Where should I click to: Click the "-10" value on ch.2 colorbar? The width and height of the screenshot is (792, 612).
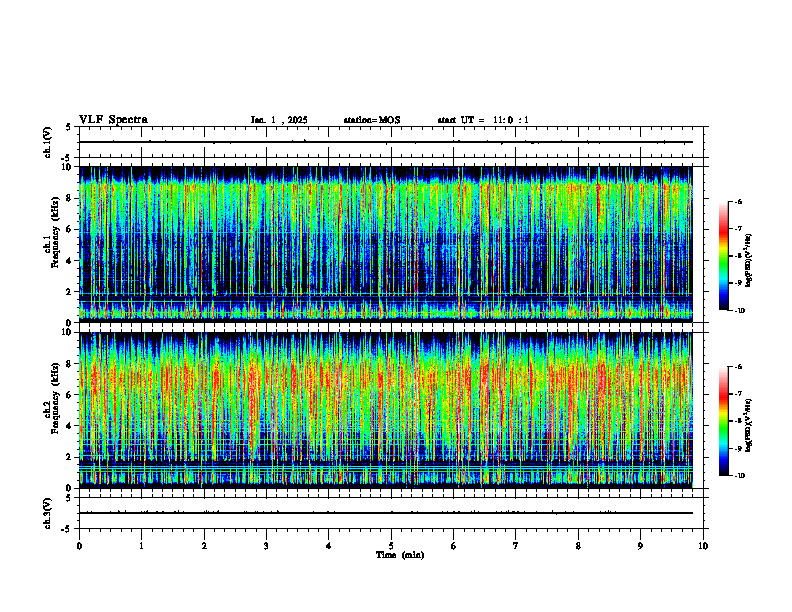740,476
